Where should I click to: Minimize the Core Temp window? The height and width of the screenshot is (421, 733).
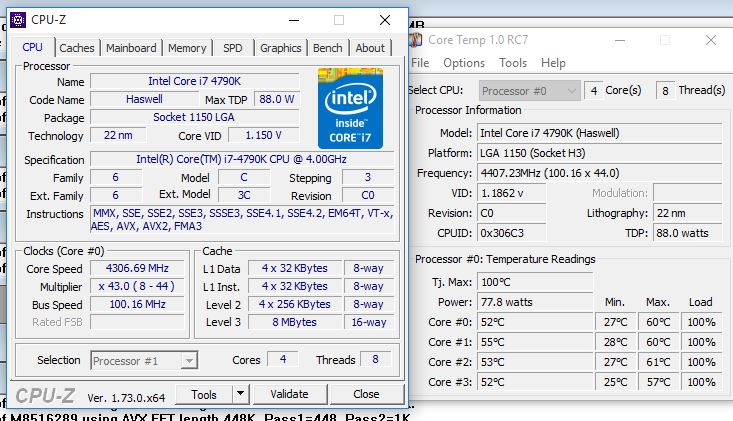(620, 40)
